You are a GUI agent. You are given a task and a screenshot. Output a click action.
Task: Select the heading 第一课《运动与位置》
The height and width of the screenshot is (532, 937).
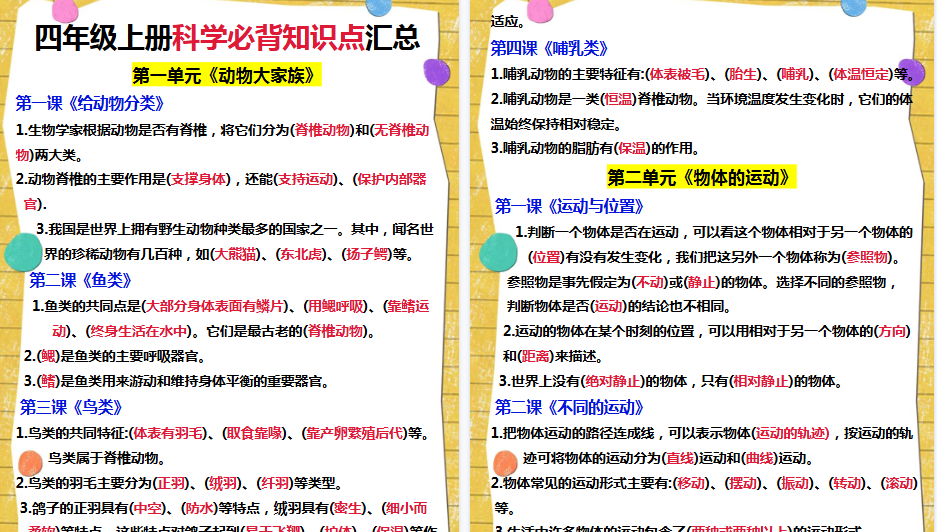pyautogui.click(x=569, y=206)
